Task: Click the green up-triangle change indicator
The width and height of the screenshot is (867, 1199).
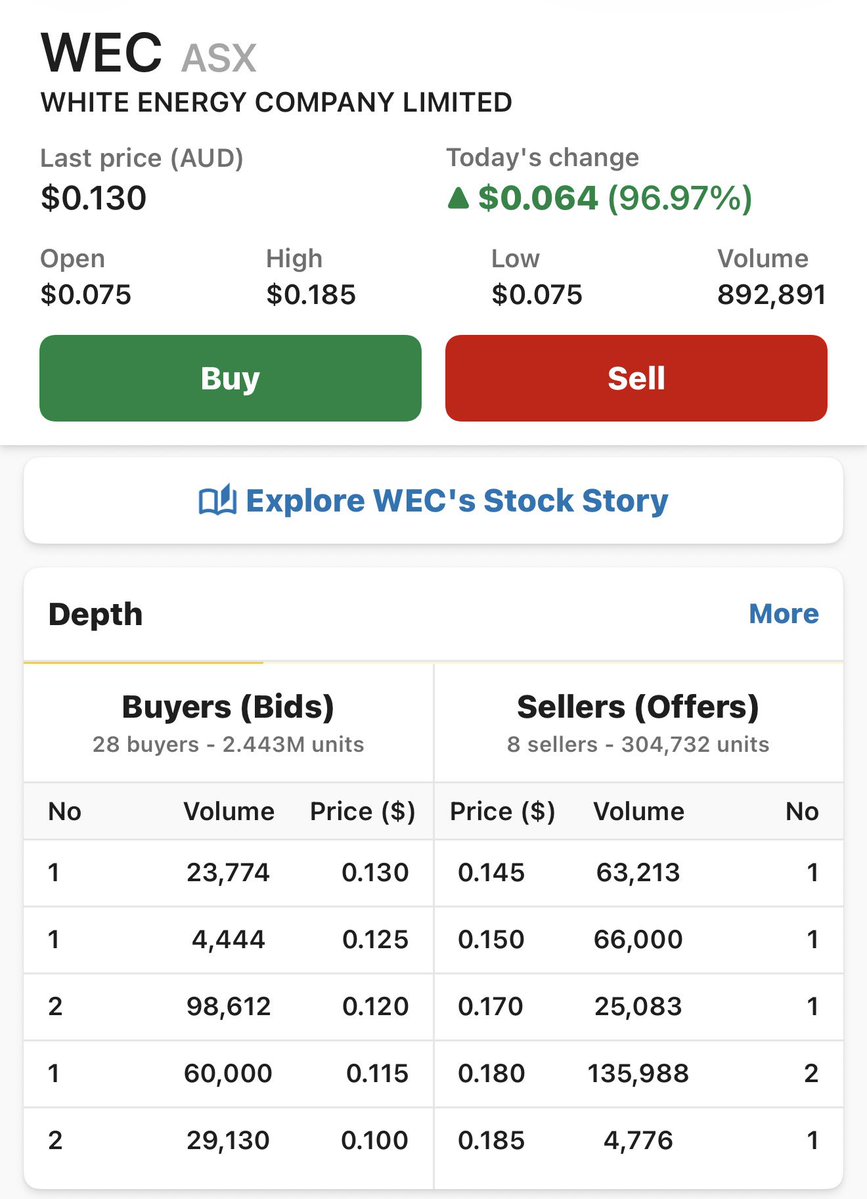Action: (x=458, y=199)
